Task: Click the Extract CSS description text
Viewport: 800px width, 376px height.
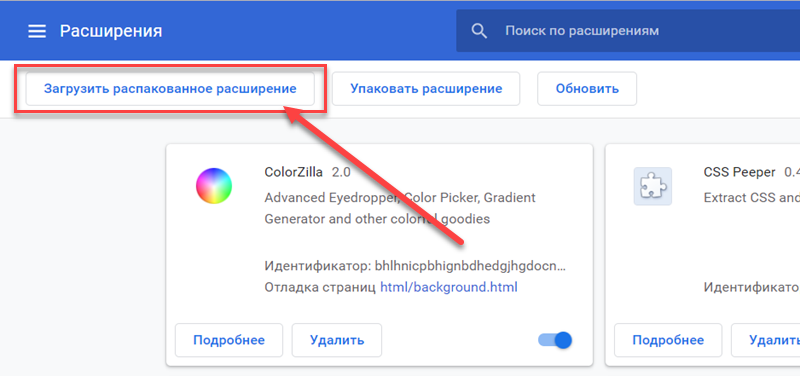Action: (751, 197)
